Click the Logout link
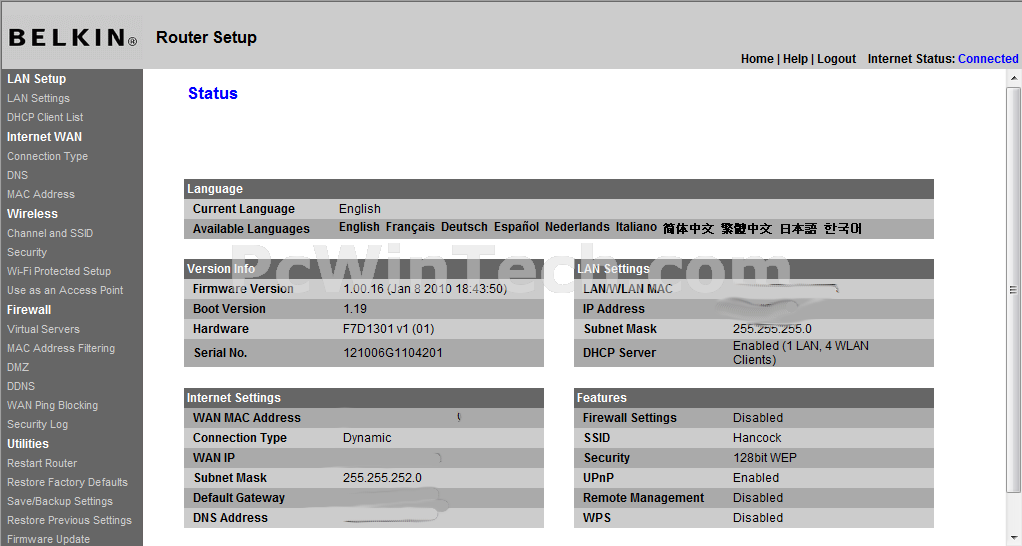The width and height of the screenshot is (1022, 546). 836,59
